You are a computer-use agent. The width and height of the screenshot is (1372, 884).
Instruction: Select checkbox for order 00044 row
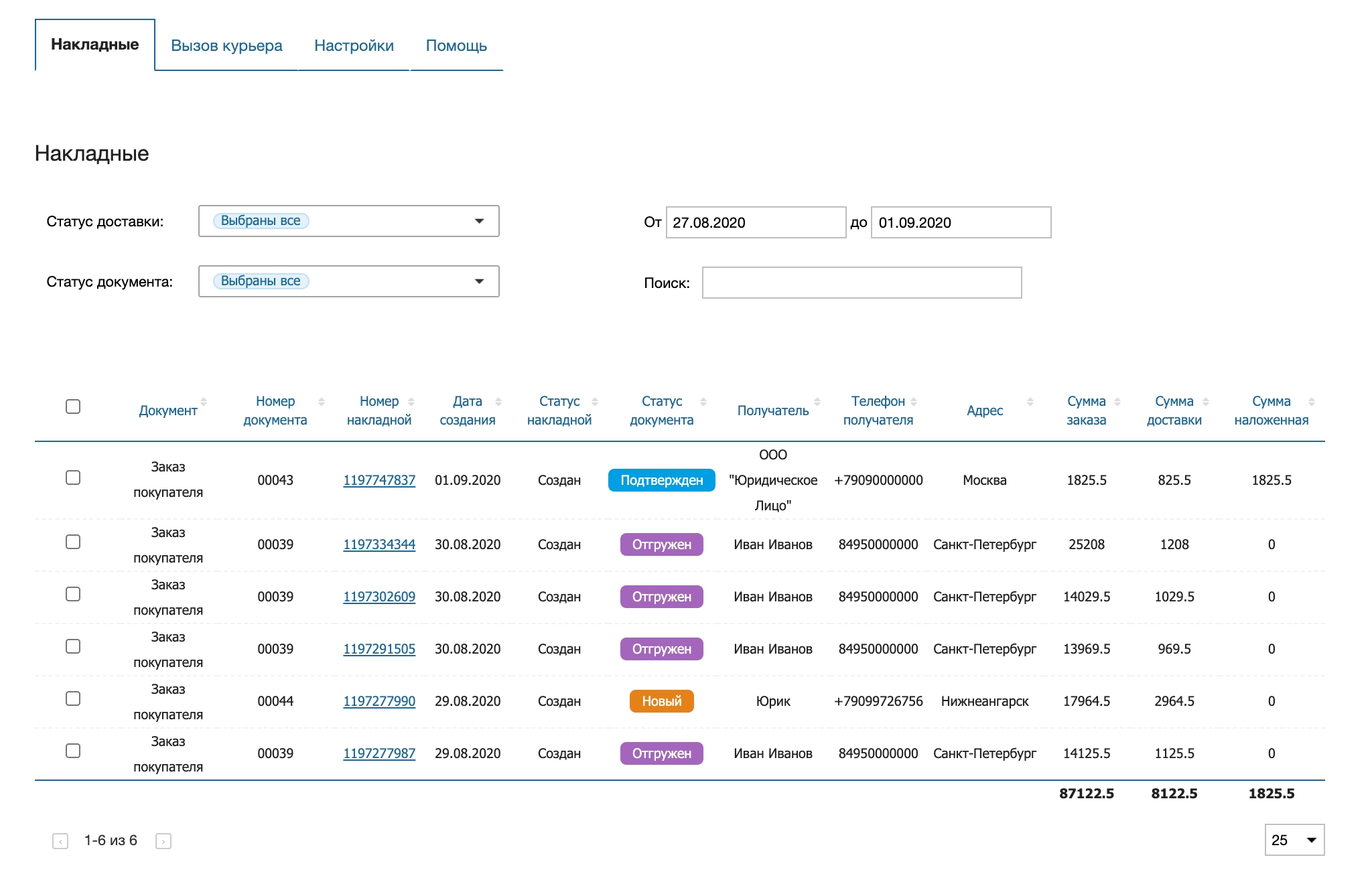point(73,698)
